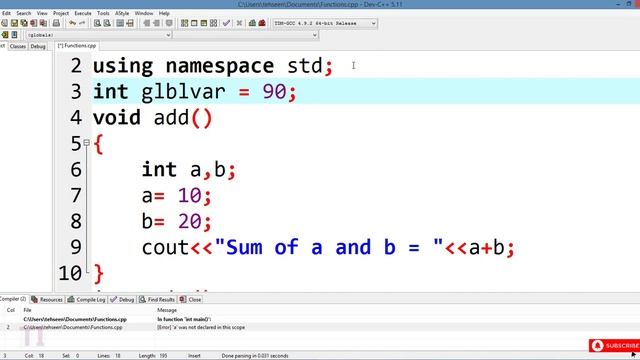
Task: Click the Rebuild All toolbar icon
Action: coord(213,23)
